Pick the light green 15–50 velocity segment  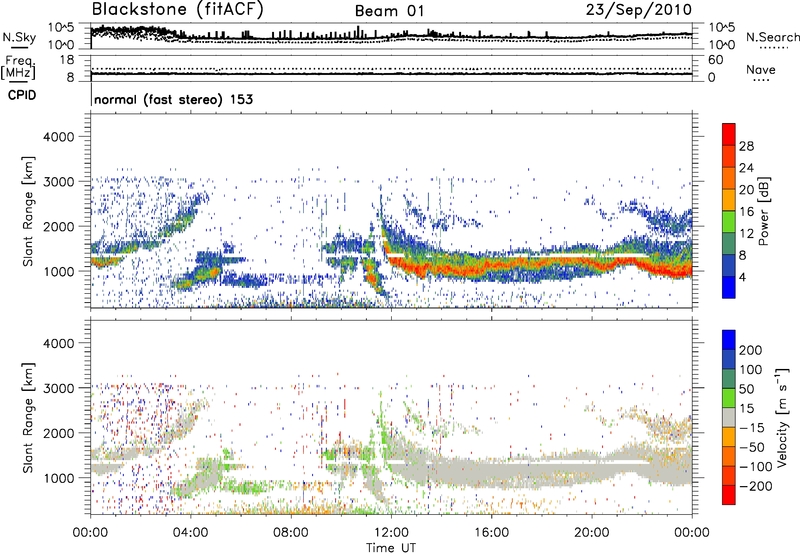(729, 398)
